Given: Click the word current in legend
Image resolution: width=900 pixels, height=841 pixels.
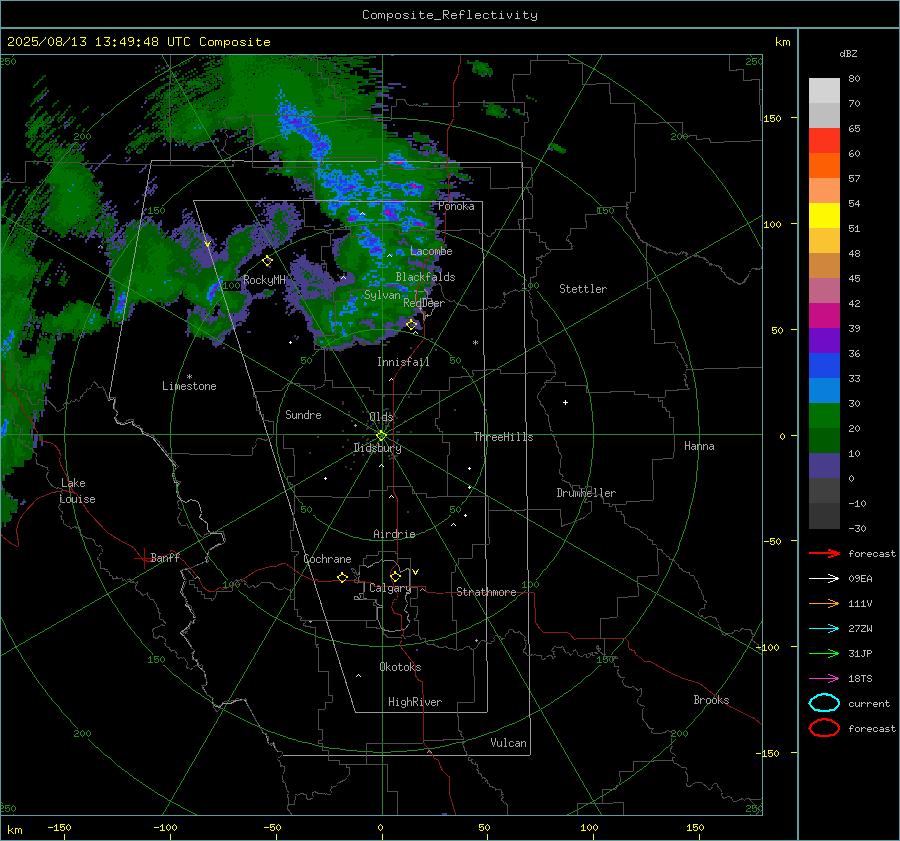Looking at the screenshot, I should (869, 703).
